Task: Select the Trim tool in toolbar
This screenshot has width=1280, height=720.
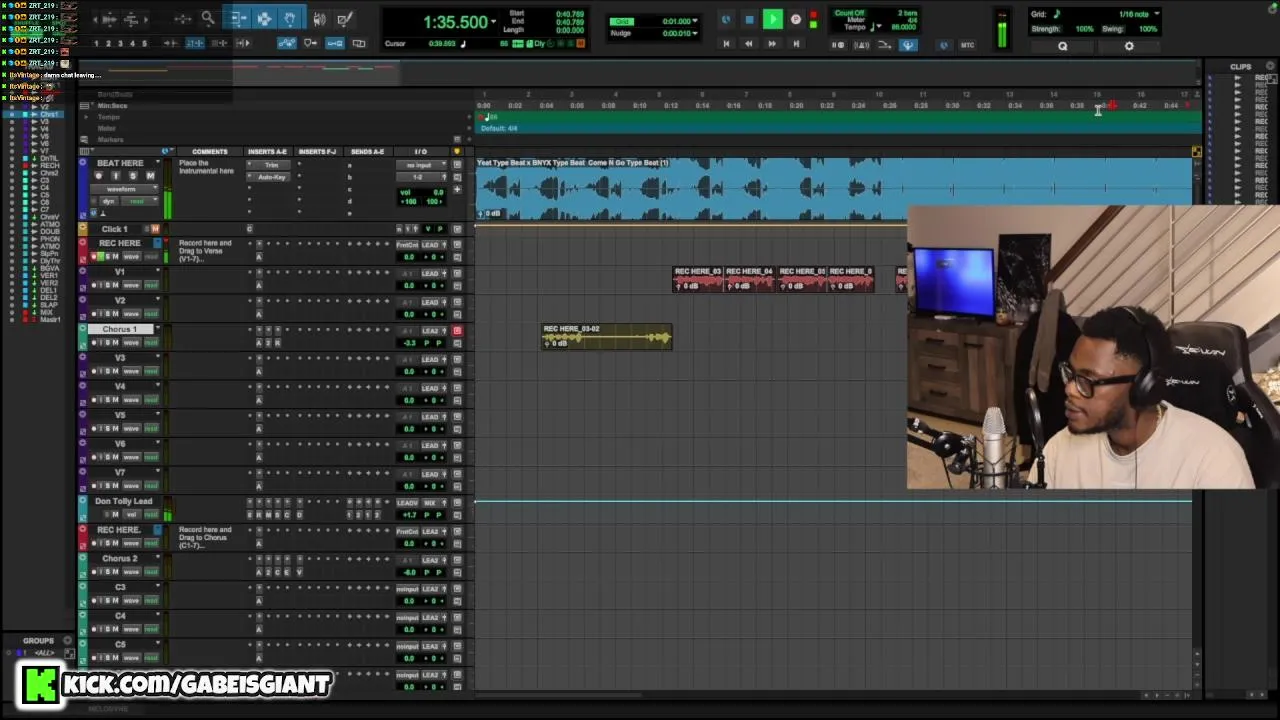Action: click(x=237, y=18)
